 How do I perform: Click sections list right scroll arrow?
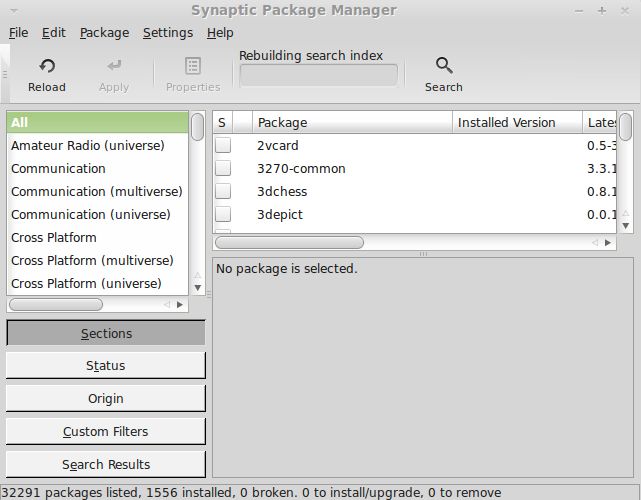click(x=180, y=305)
